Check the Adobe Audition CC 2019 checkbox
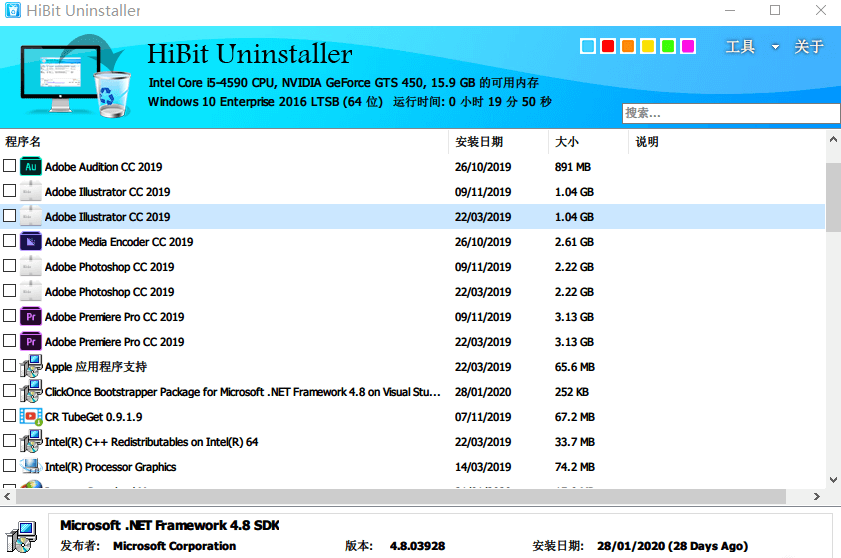The image size is (841, 558). [x=10, y=166]
